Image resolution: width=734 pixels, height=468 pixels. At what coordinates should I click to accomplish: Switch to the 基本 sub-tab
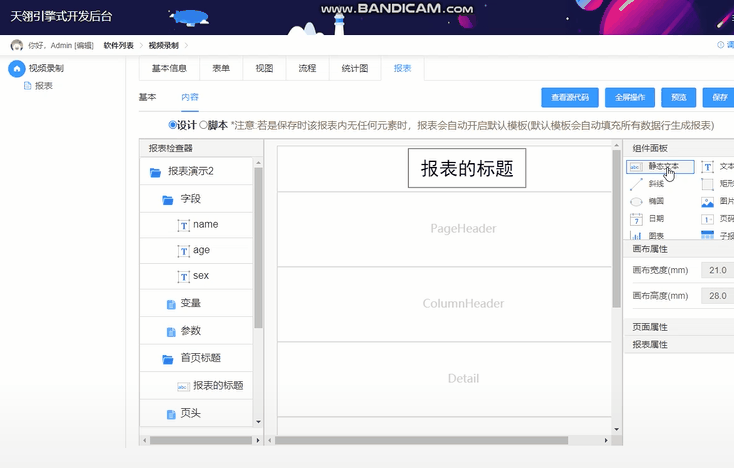147,97
